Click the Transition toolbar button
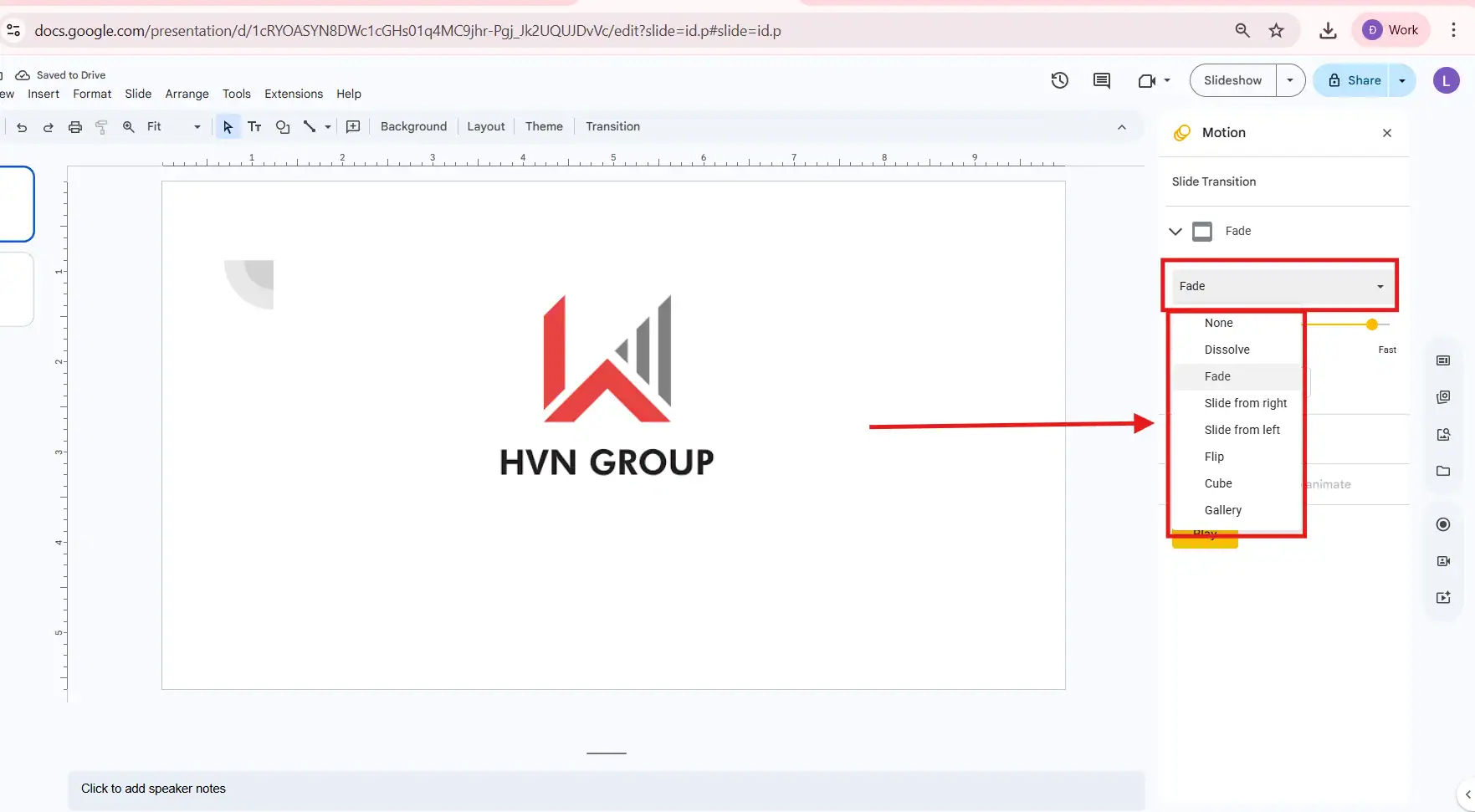Viewport: 1475px width, 812px height. tap(612, 127)
